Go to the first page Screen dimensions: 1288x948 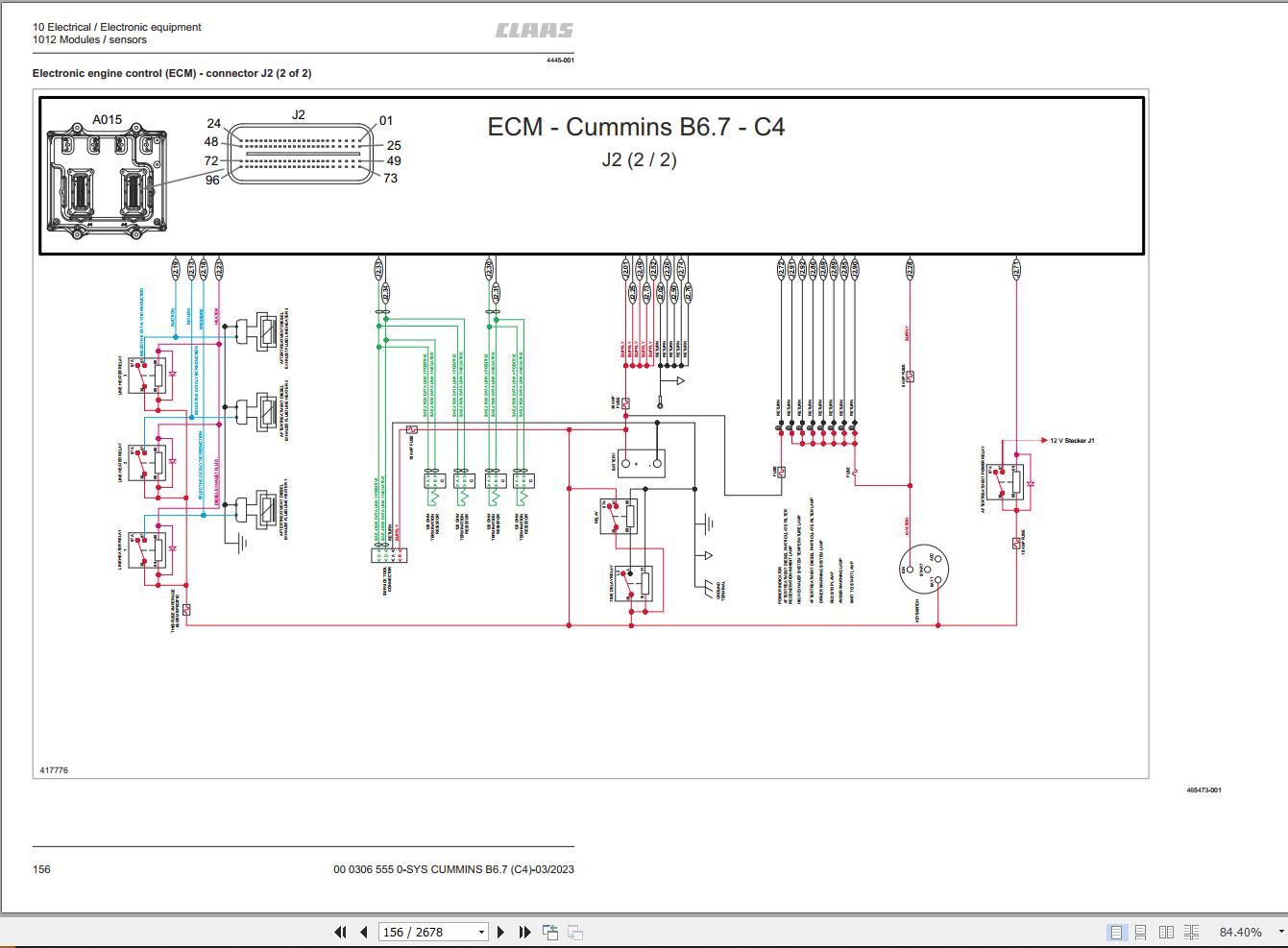coord(340,932)
